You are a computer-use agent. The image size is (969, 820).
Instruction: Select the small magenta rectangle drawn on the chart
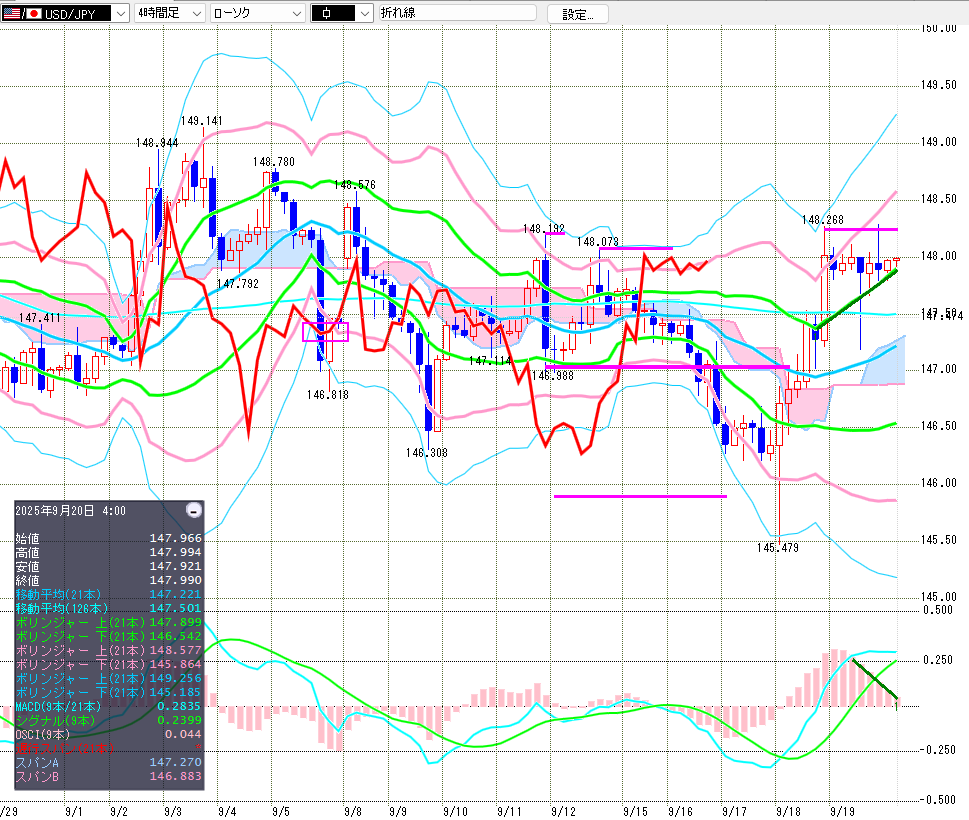point(325,332)
